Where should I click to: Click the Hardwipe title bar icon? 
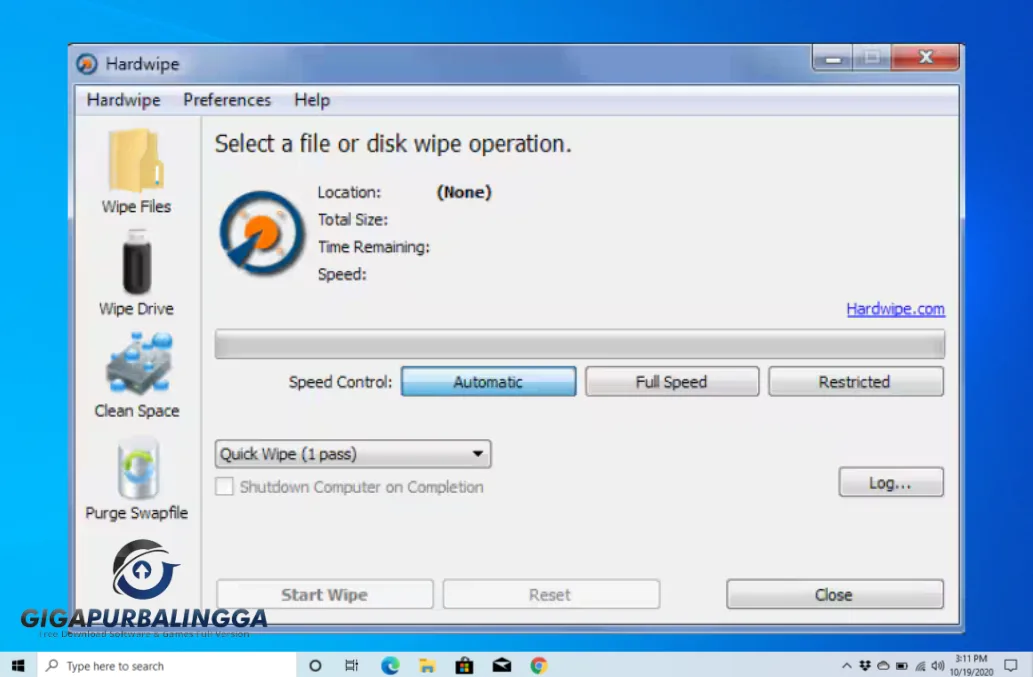pos(86,64)
